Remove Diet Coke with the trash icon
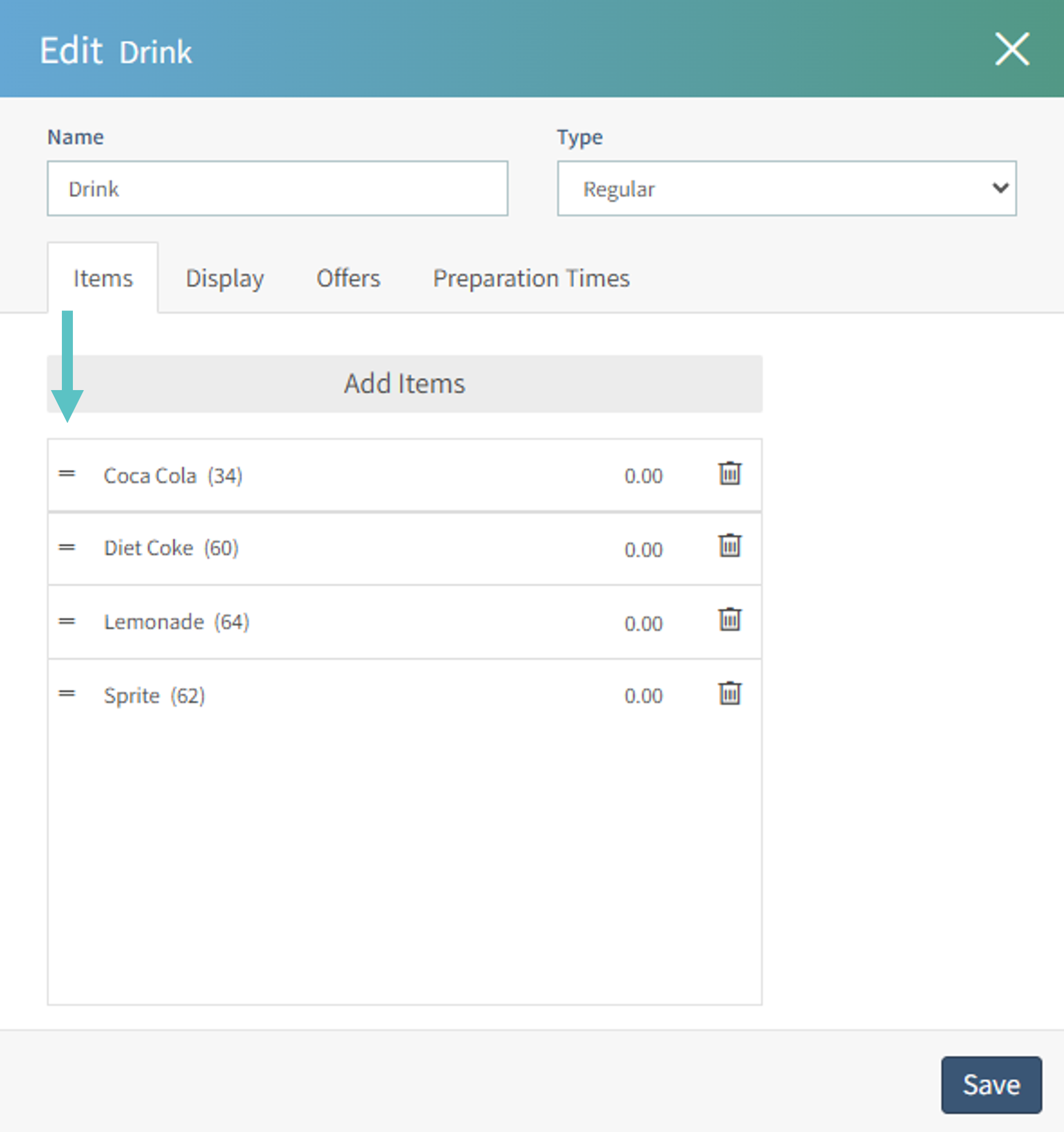The width and height of the screenshot is (1064, 1132). pos(728,545)
